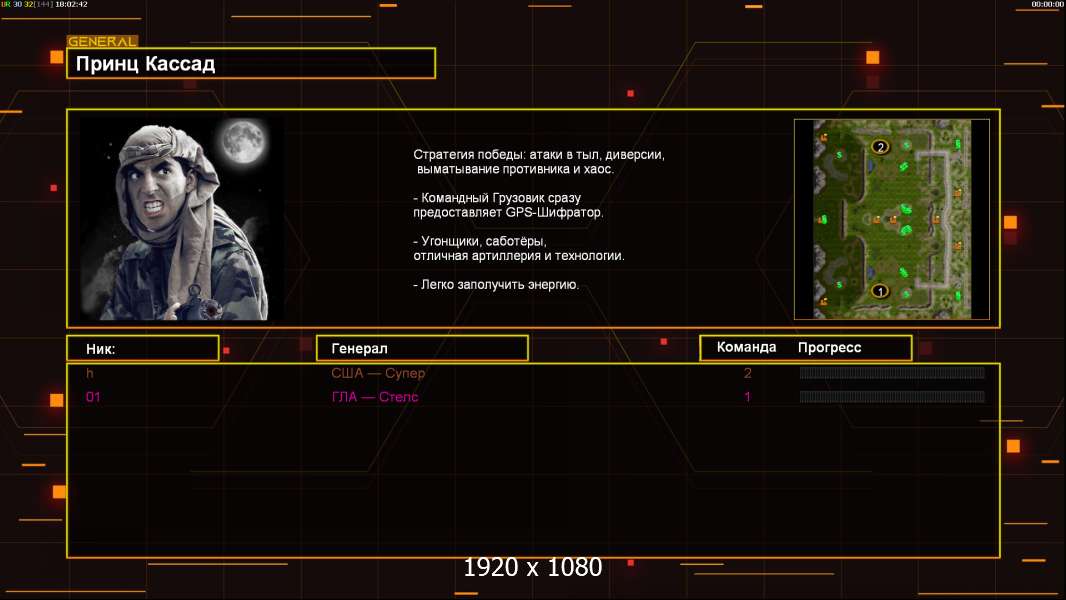Select the green supply icon right of marker 2
Image resolution: width=1066 pixels, height=600 pixels.
click(x=906, y=145)
